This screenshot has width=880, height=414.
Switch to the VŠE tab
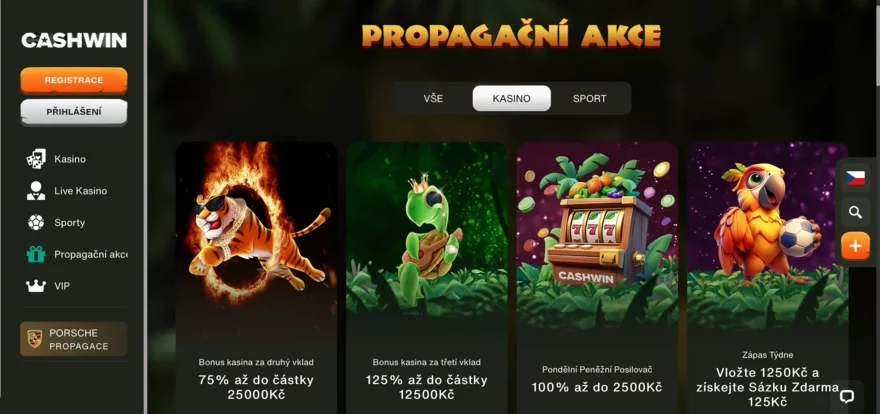pyautogui.click(x=433, y=99)
